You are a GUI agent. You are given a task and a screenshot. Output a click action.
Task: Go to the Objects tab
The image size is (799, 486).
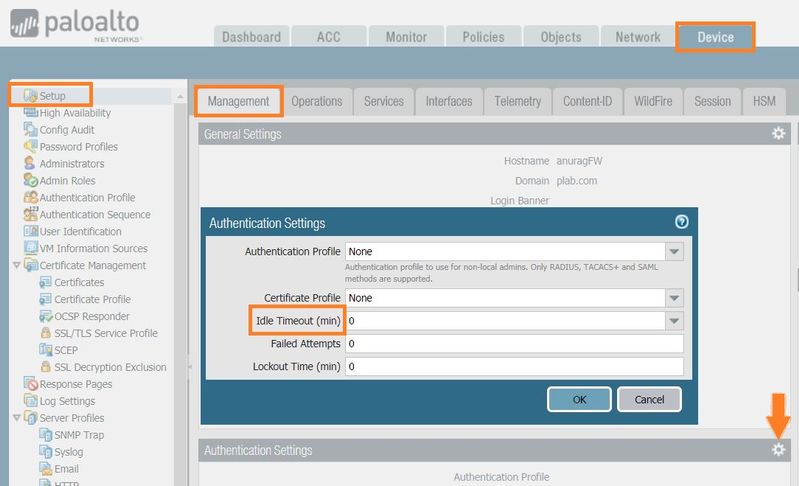tap(561, 37)
